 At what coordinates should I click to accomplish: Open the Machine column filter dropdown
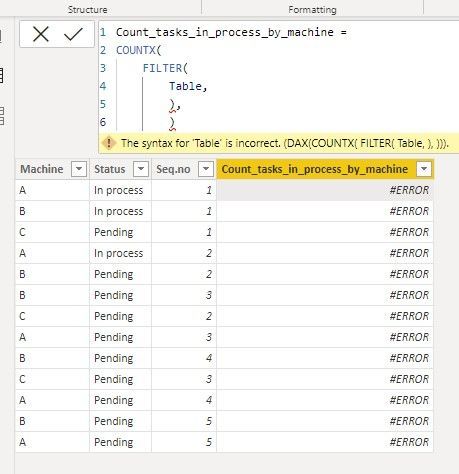(79, 169)
